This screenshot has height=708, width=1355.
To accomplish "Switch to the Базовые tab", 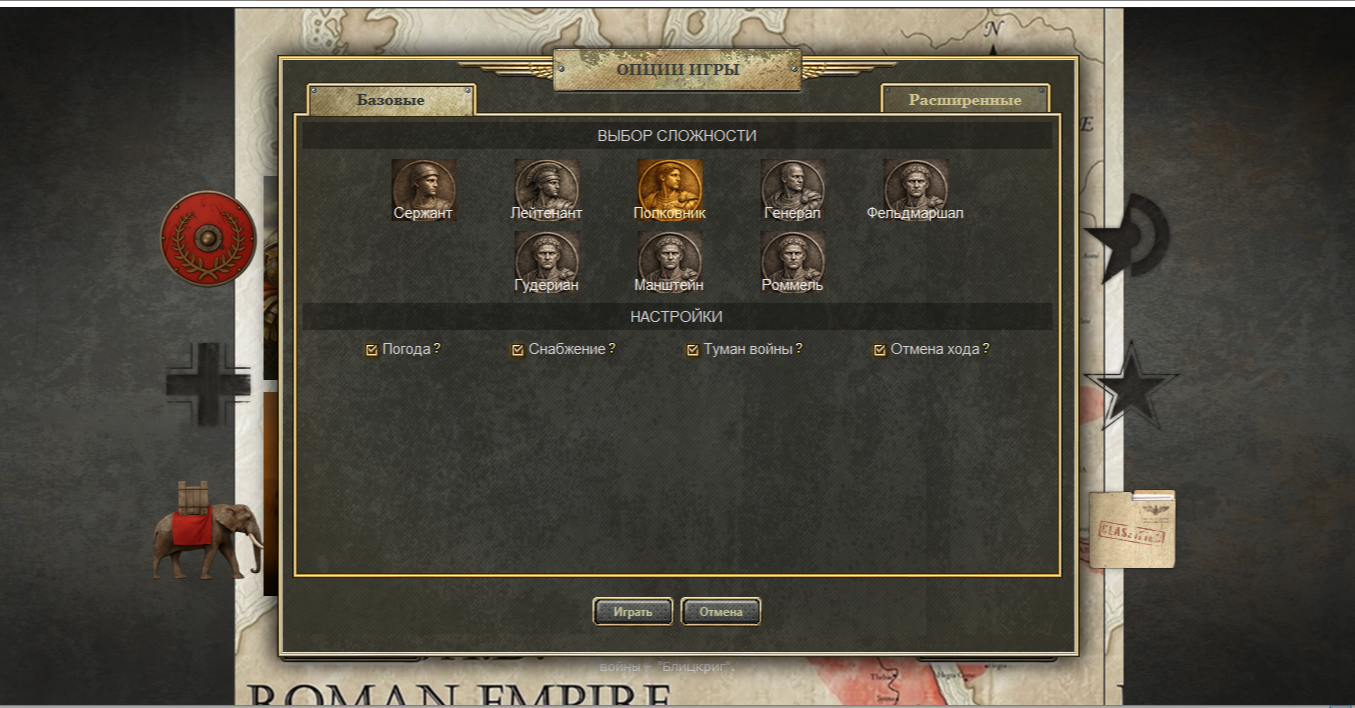I will pyautogui.click(x=391, y=100).
